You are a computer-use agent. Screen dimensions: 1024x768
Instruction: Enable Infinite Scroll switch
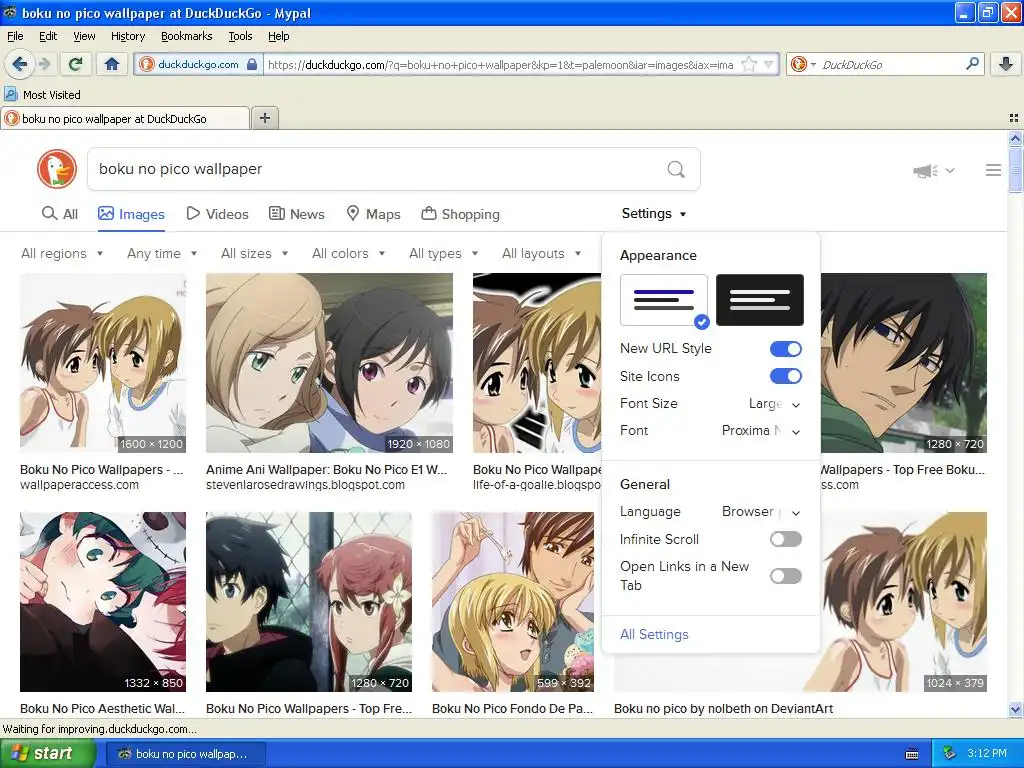(786, 539)
